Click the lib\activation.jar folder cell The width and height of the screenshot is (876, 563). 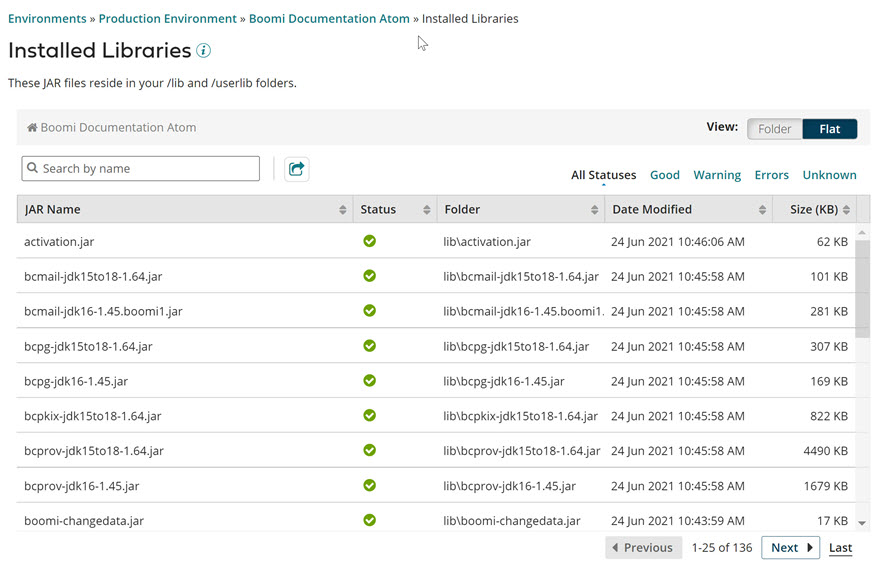[x=487, y=242]
